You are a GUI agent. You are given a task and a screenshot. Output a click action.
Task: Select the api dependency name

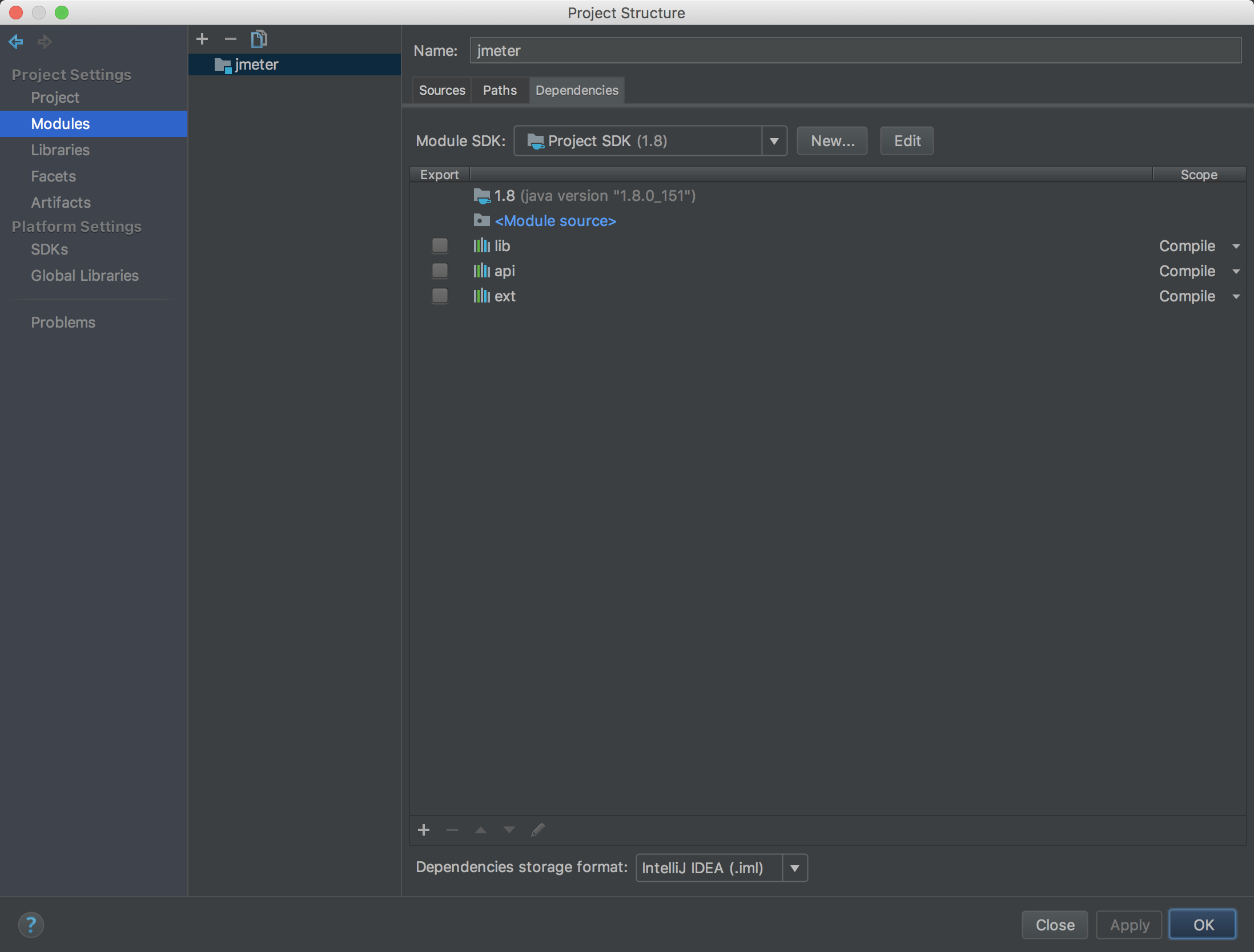coord(505,271)
